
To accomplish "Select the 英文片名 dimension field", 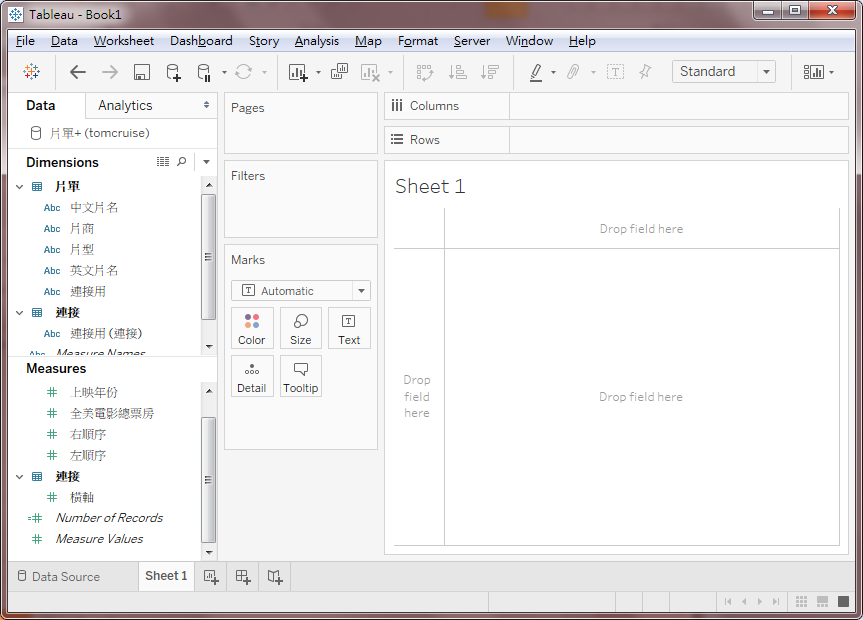I will 94,270.
